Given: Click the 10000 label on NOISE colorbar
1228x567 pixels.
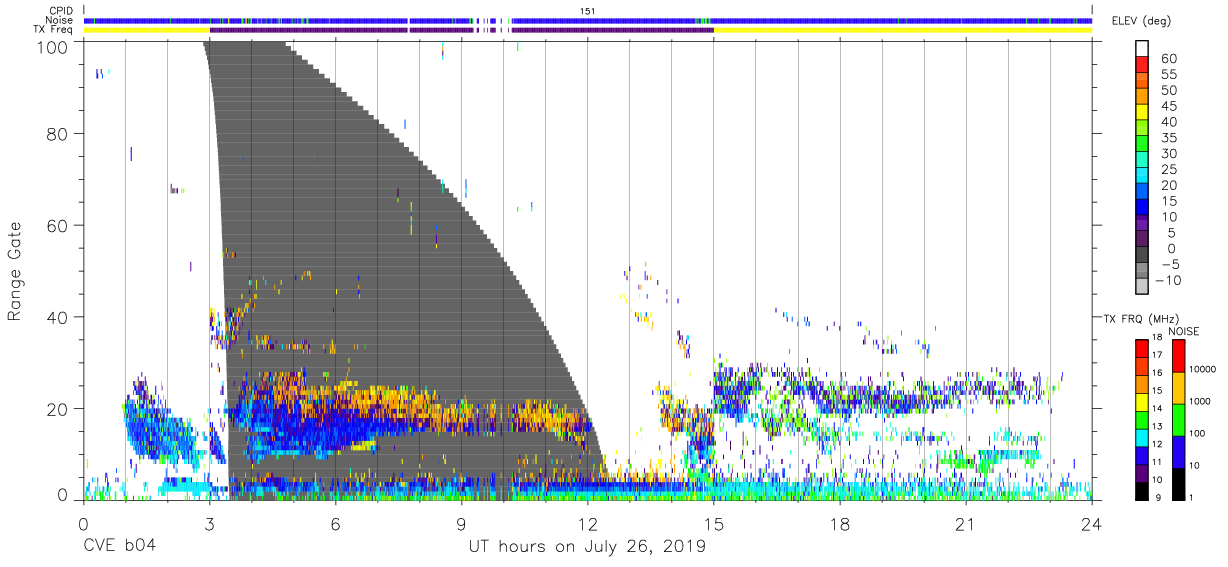Looking at the screenshot, I should [1203, 370].
